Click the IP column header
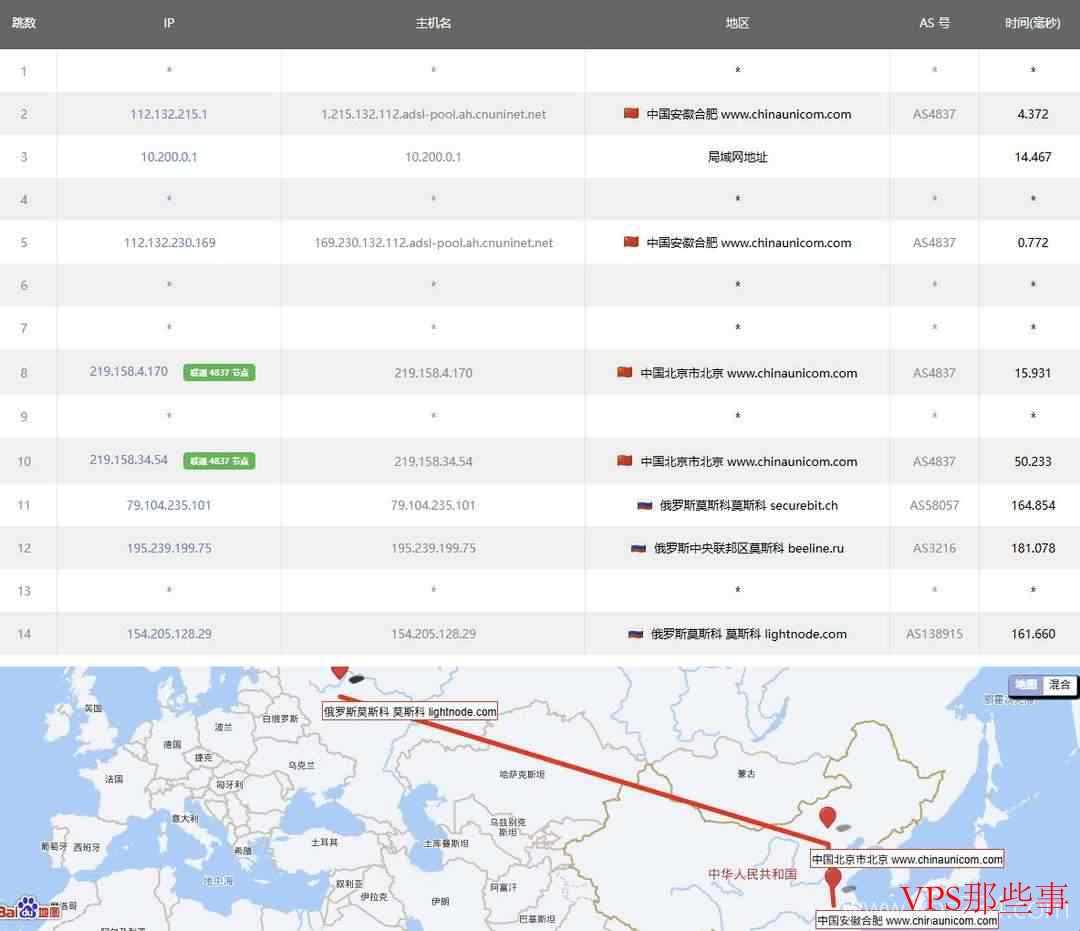This screenshot has width=1080, height=931. [x=169, y=23]
